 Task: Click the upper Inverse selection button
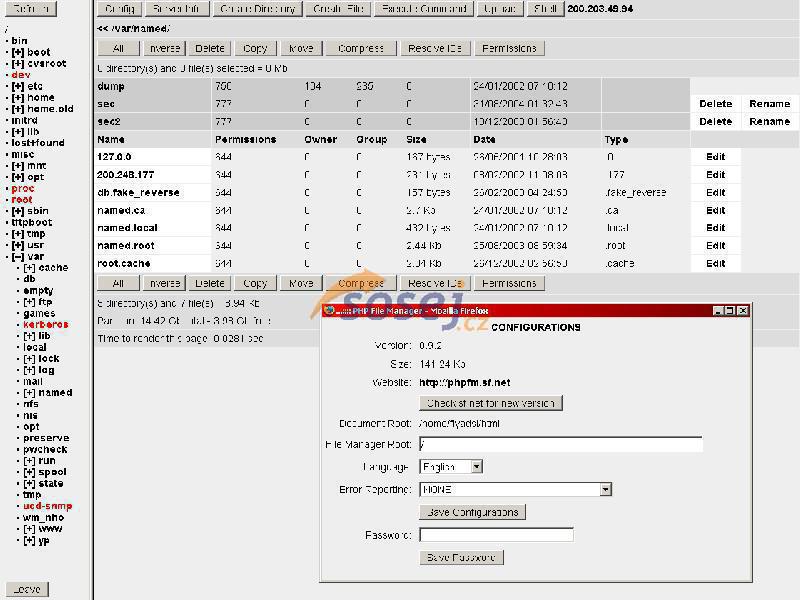tap(164, 48)
